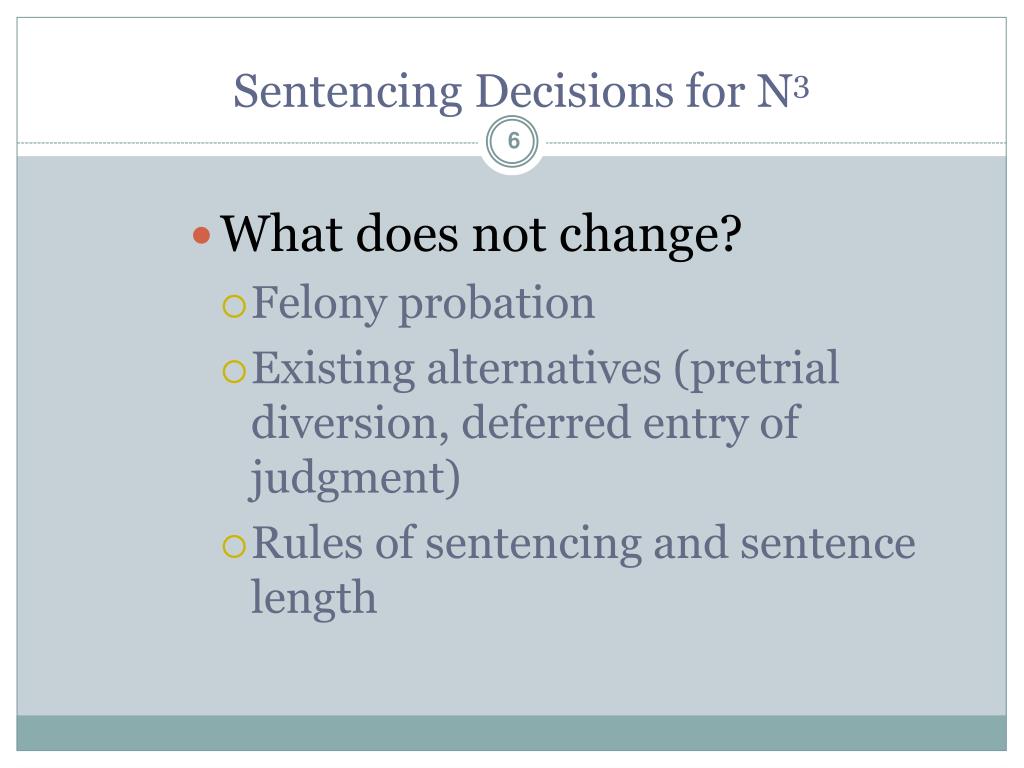Click the line 'Existing alternatives (pretrial'

coord(545,369)
